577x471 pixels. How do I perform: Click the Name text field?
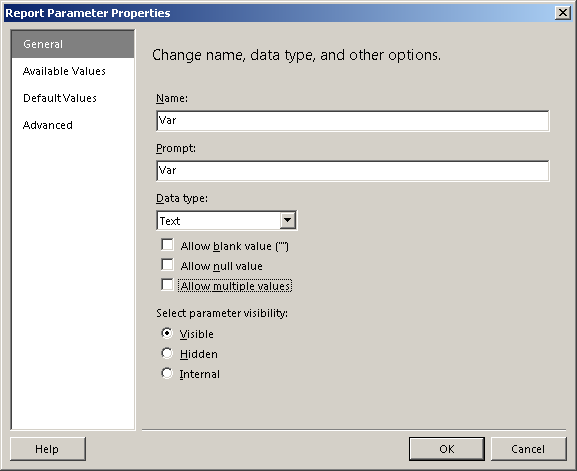353,121
